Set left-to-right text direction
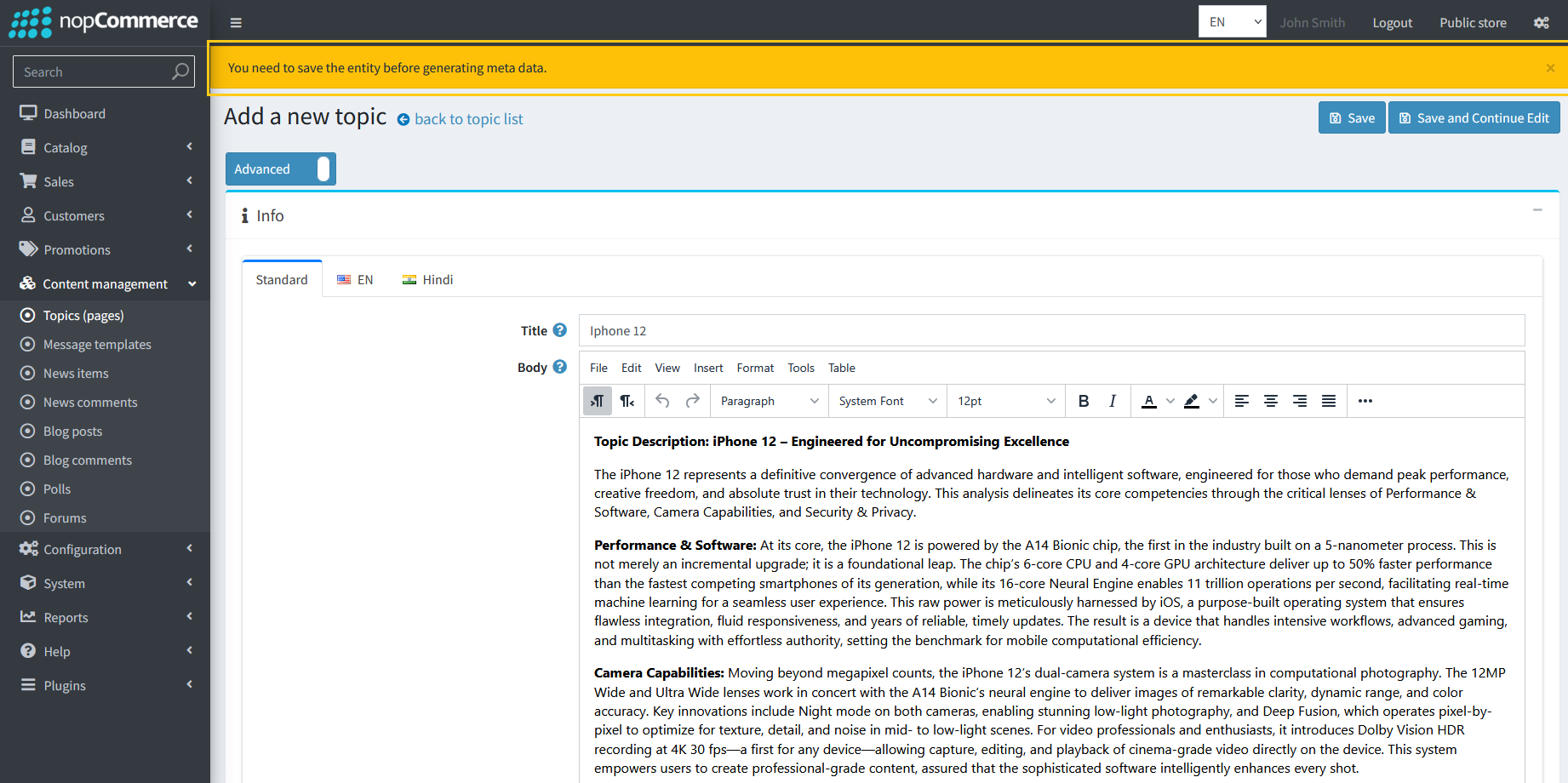This screenshot has height=783, width=1568. pos(598,401)
